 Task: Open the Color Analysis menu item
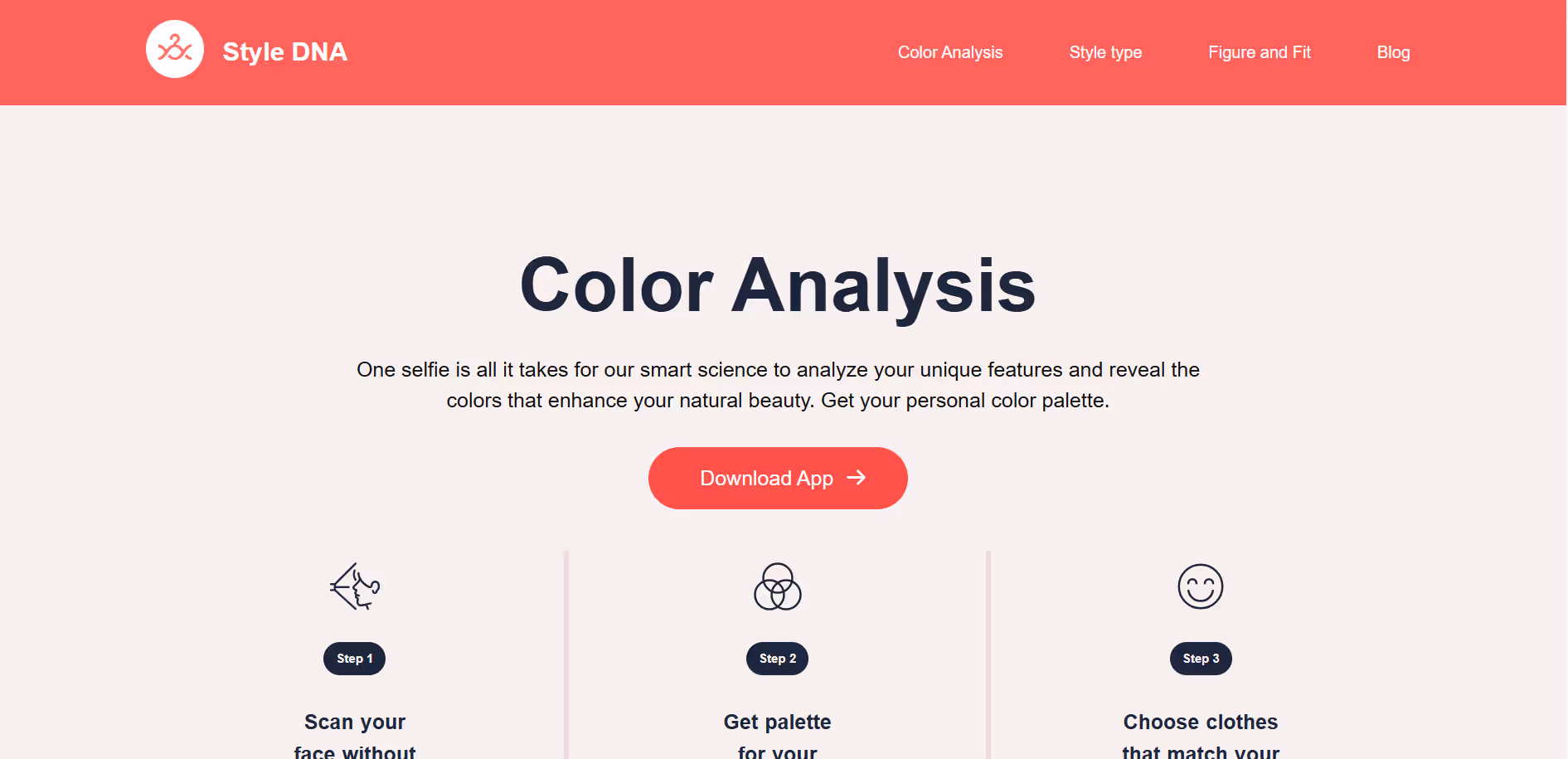pyautogui.click(x=949, y=52)
